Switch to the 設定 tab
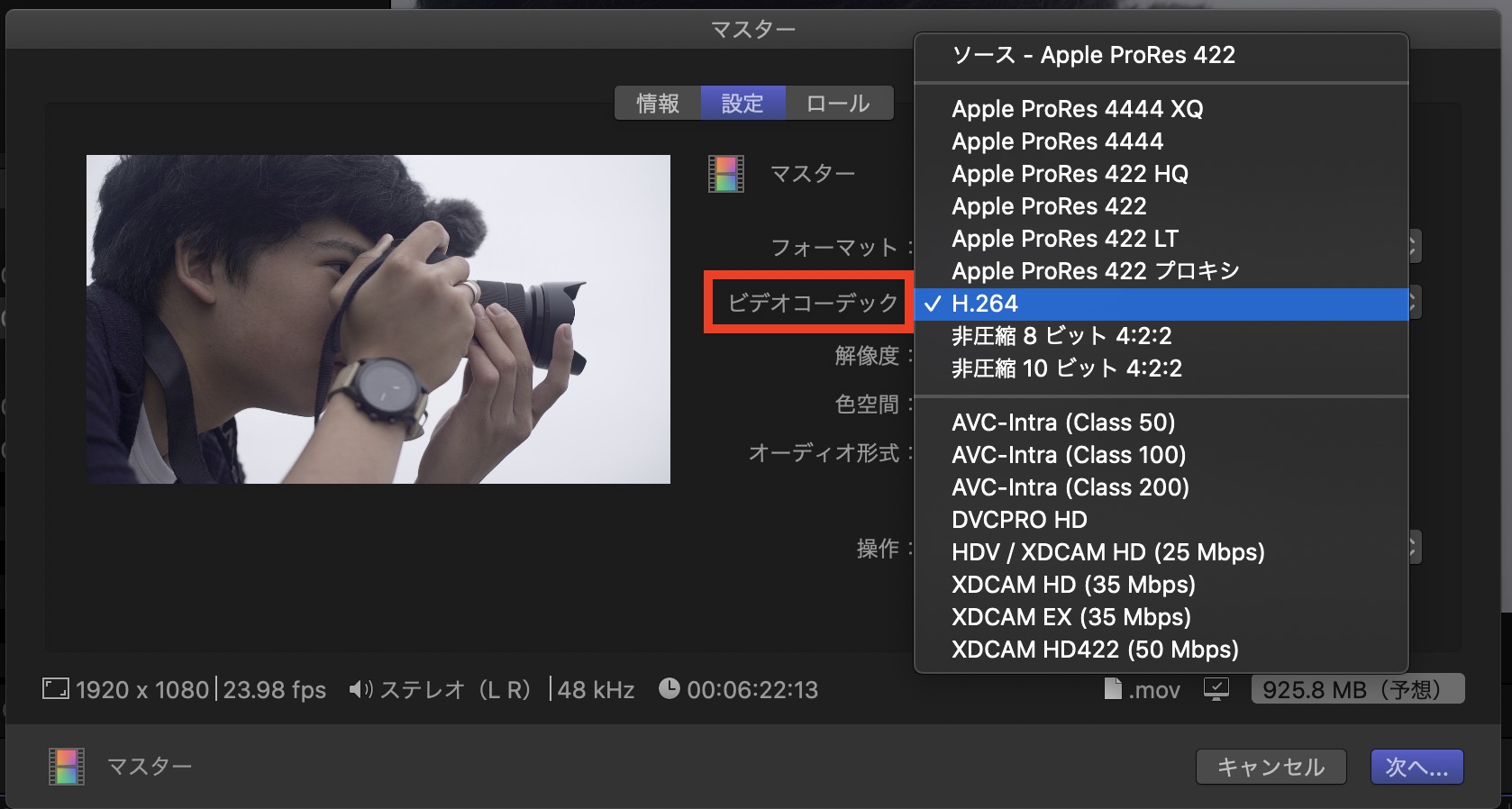 [x=742, y=104]
